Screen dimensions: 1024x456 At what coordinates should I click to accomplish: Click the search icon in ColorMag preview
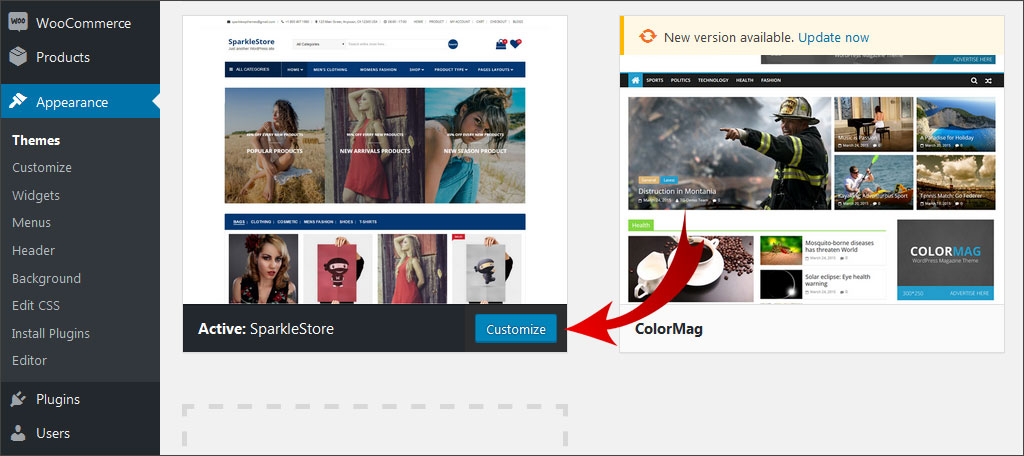tap(972, 80)
